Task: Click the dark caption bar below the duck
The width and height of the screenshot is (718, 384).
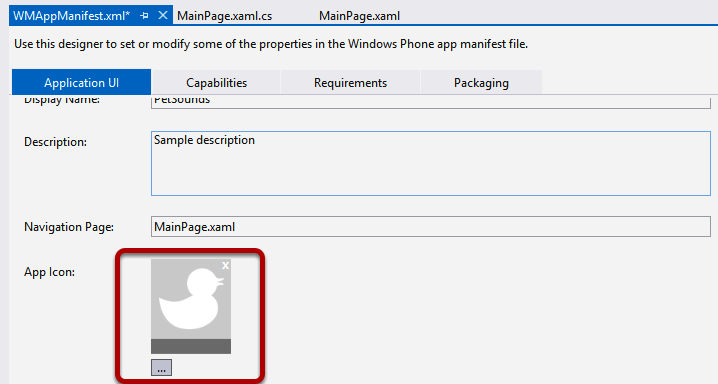Action: (191, 346)
